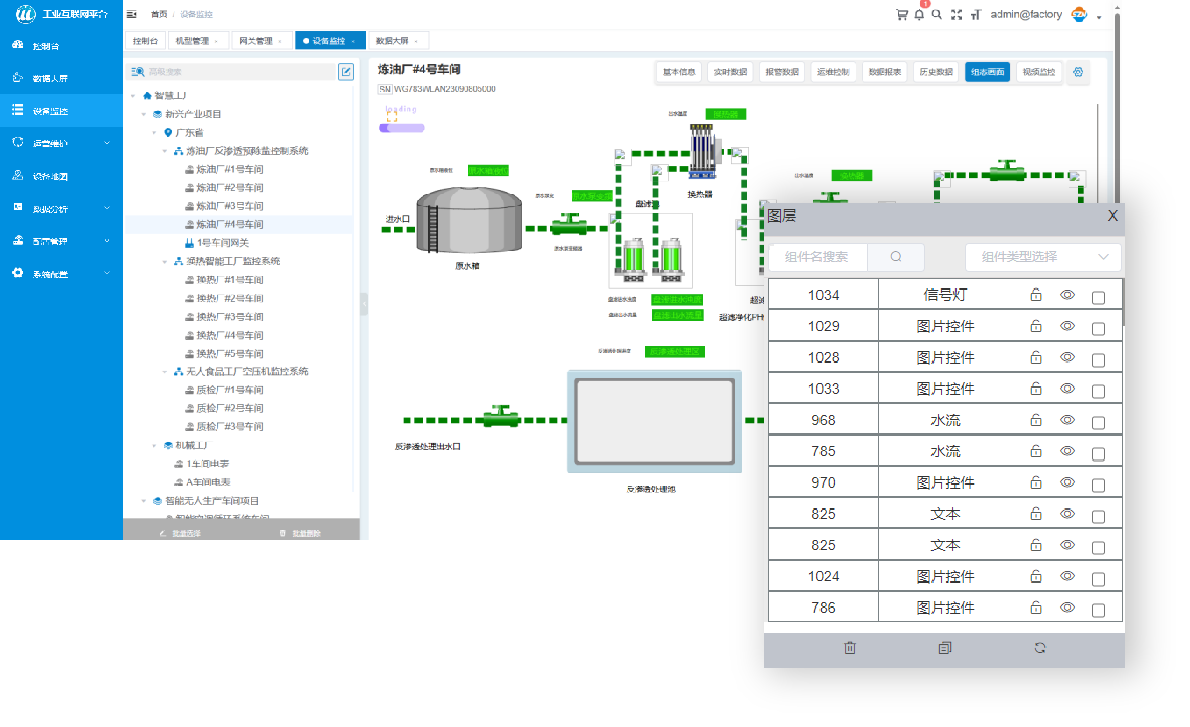Toggle fullscreen mode icon in header
The height and width of the screenshot is (727, 1190).
pyautogui.click(x=956, y=15)
